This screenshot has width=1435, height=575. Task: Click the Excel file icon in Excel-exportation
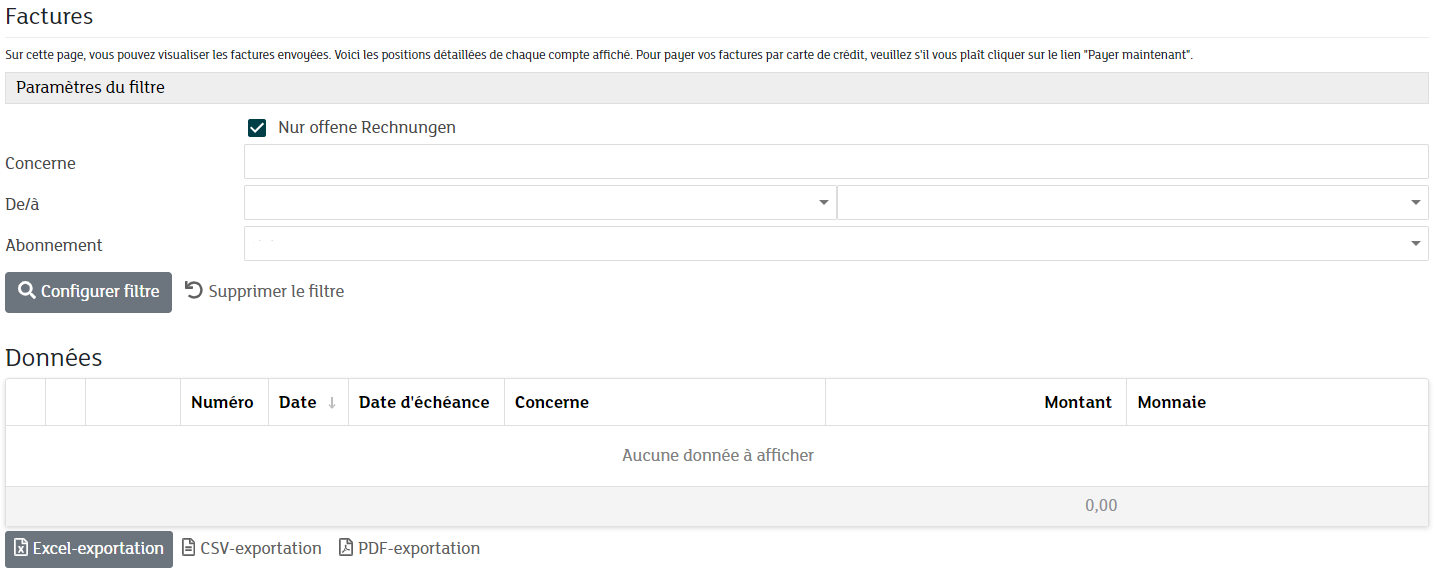click(x=21, y=548)
